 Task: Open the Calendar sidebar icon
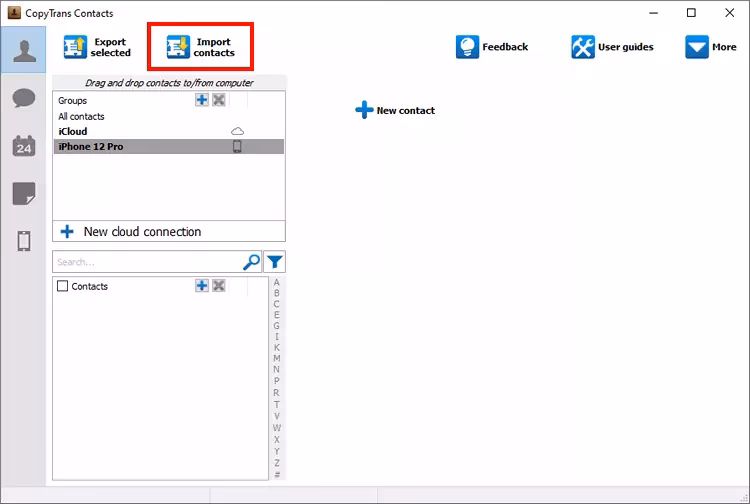(23, 146)
